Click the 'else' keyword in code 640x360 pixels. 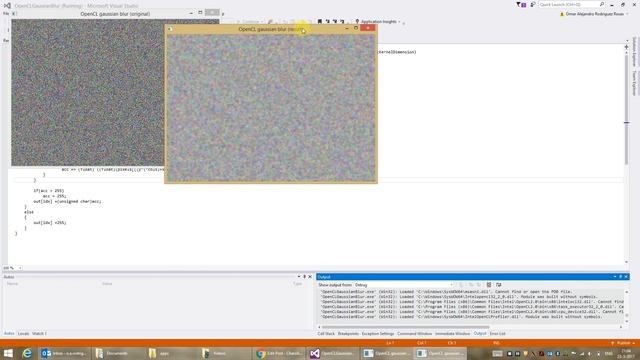click(x=29, y=212)
